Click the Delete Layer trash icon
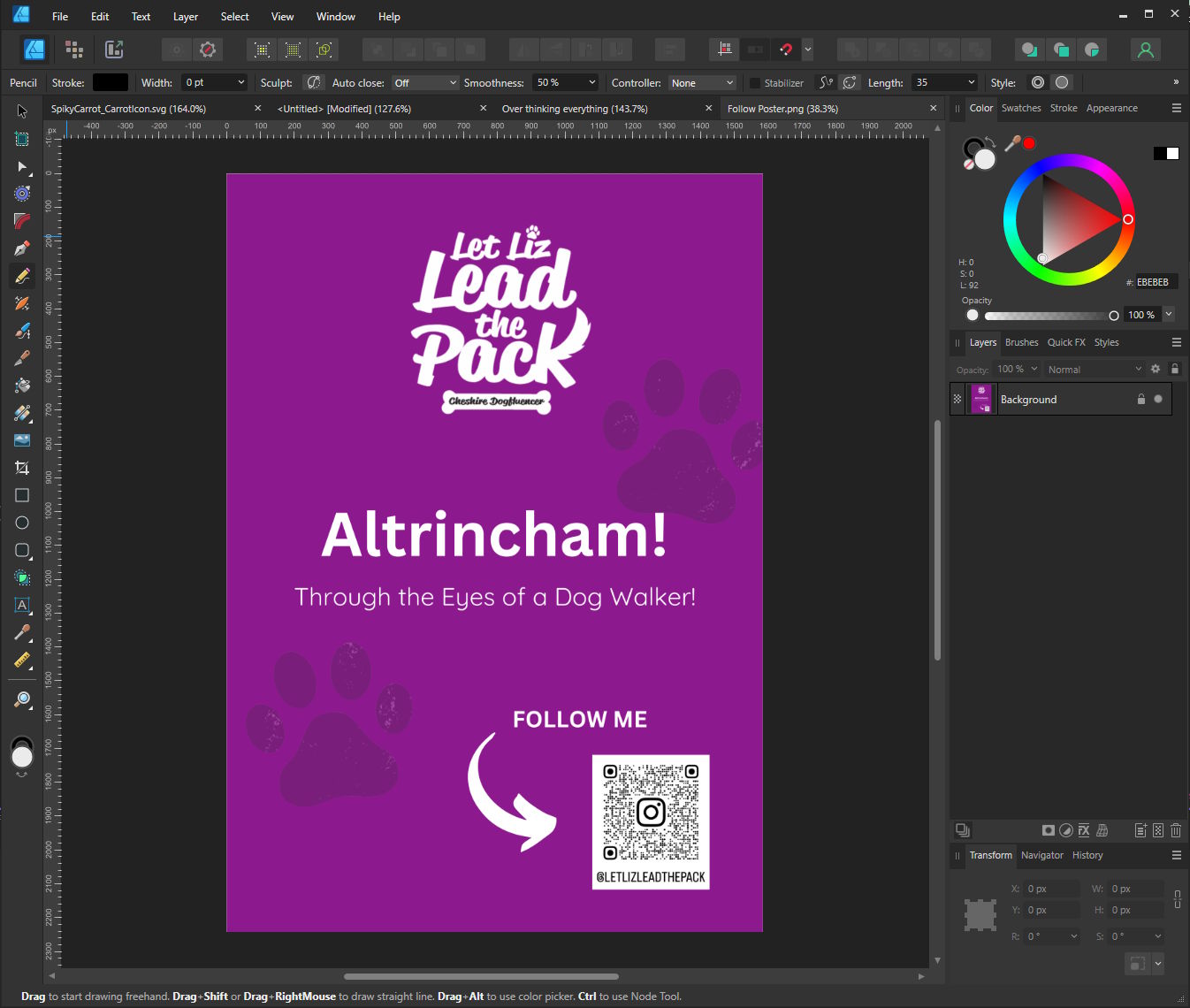Image resolution: width=1190 pixels, height=1008 pixels. (x=1176, y=830)
